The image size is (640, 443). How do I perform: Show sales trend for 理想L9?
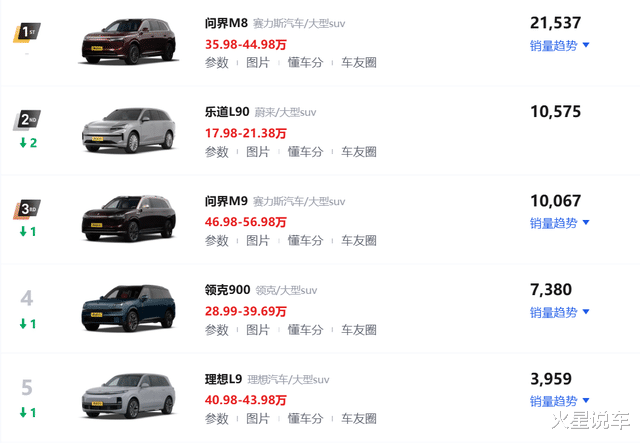(x=559, y=401)
